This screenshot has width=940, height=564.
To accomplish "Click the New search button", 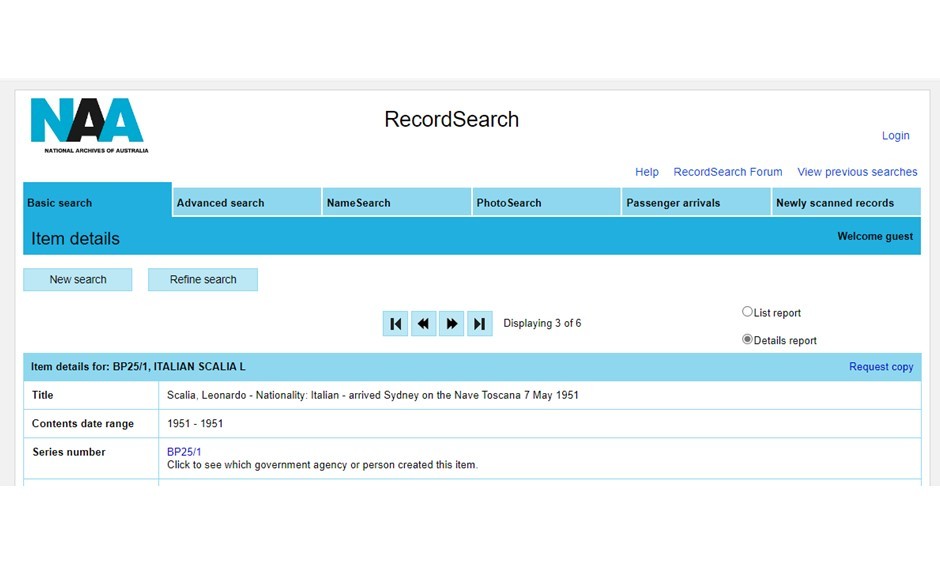I will pos(78,279).
